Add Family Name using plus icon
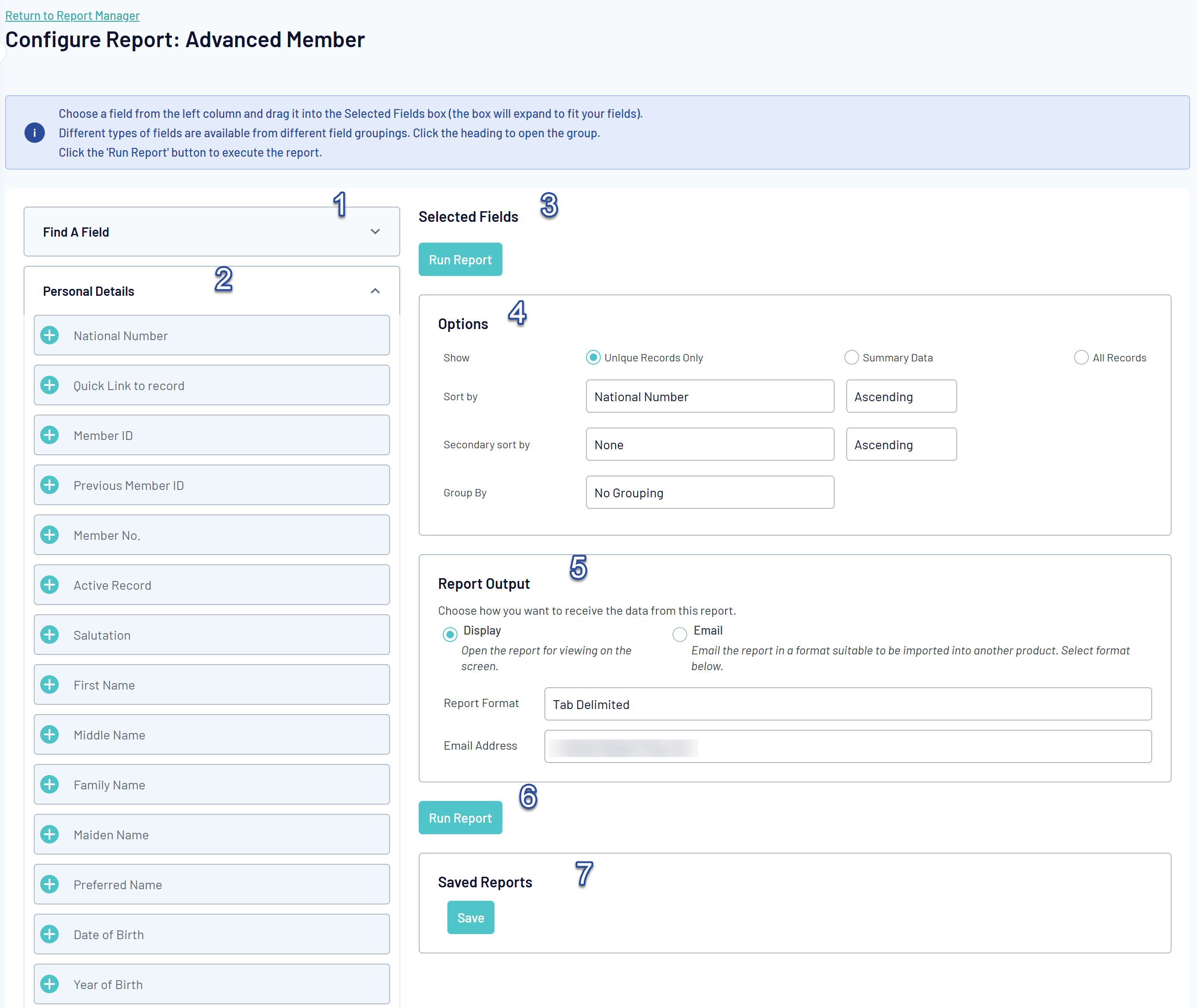Image resolution: width=1197 pixels, height=1008 pixels. (50, 784)
